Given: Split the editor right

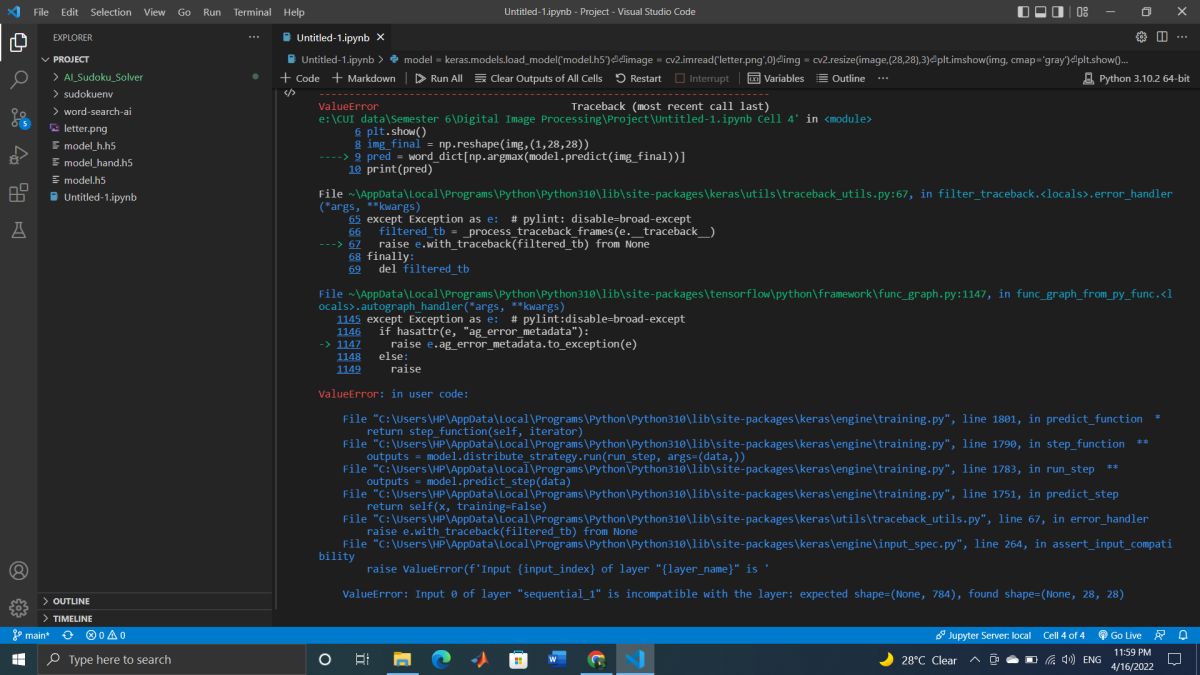Looking at the screenshot, I should pos(1162,37).
